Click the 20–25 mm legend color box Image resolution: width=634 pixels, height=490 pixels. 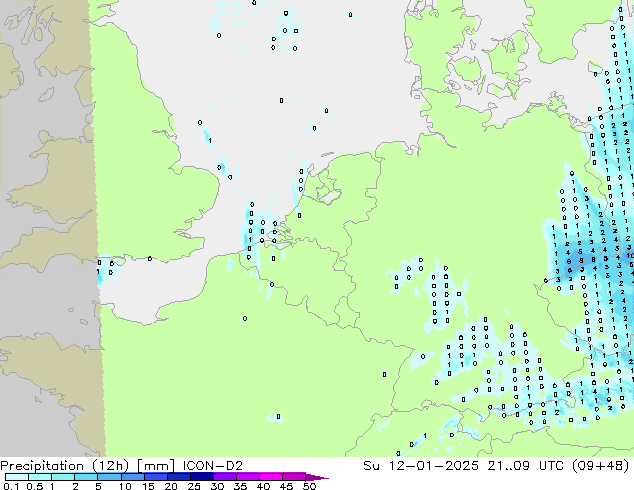[179, 477]
